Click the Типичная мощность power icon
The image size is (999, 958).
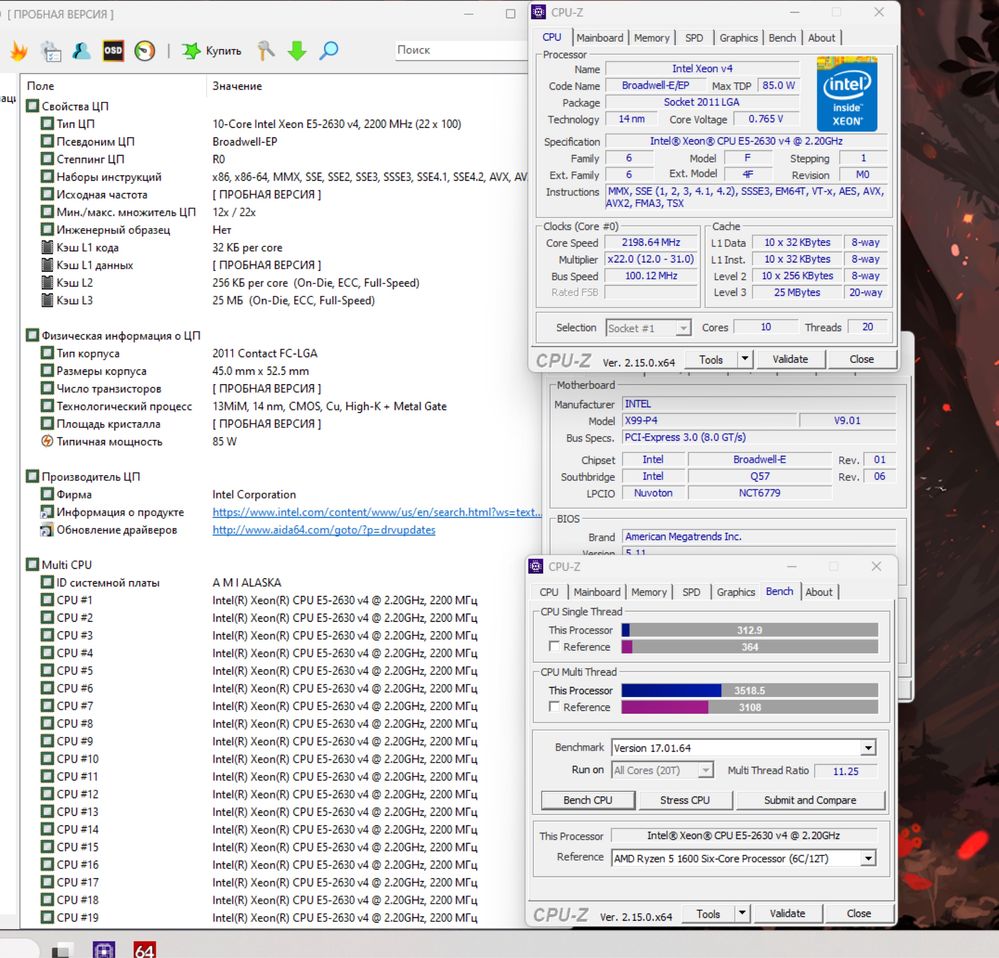(x=47, y=441)
